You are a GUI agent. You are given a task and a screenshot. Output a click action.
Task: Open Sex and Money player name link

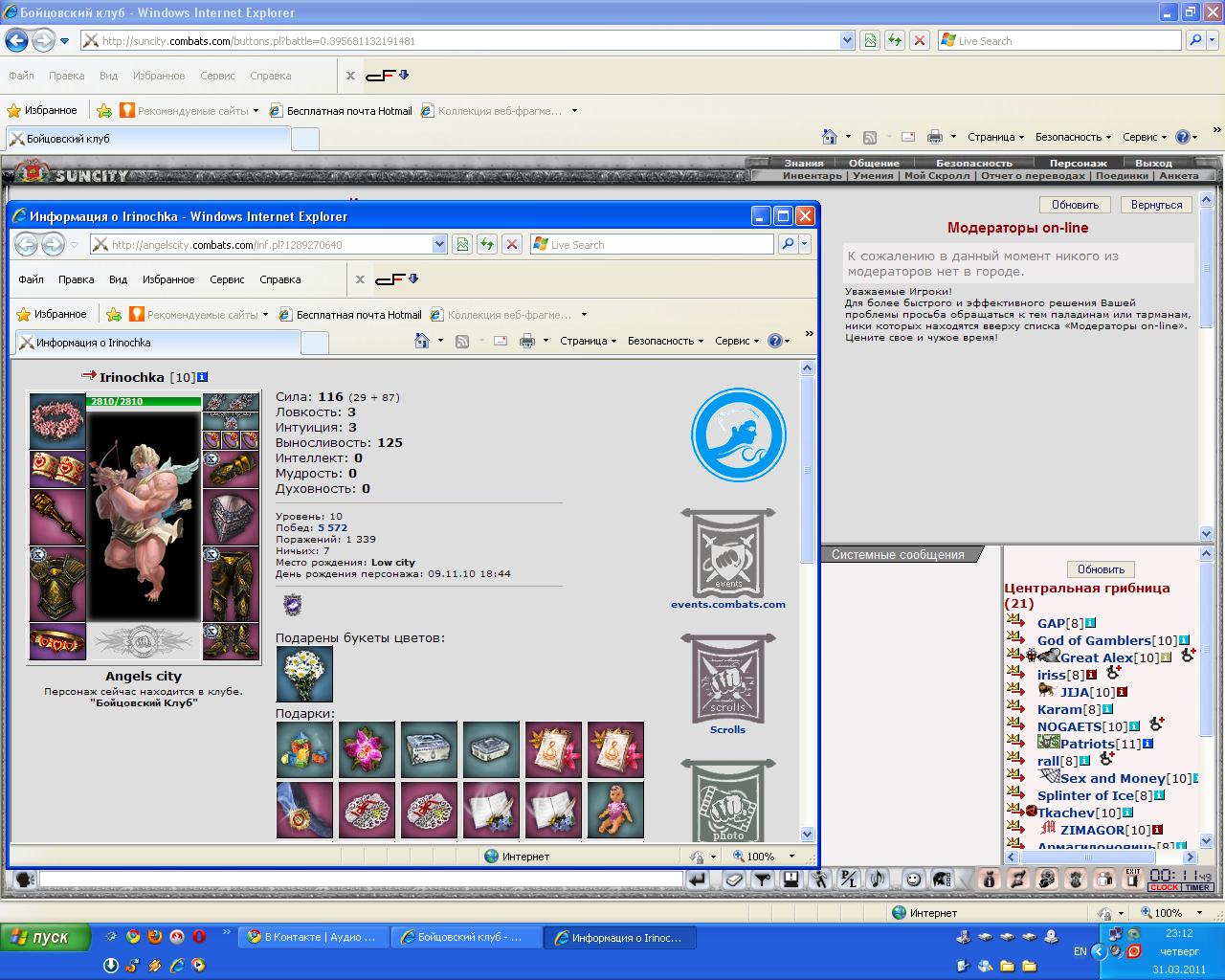click(1113, 778)
